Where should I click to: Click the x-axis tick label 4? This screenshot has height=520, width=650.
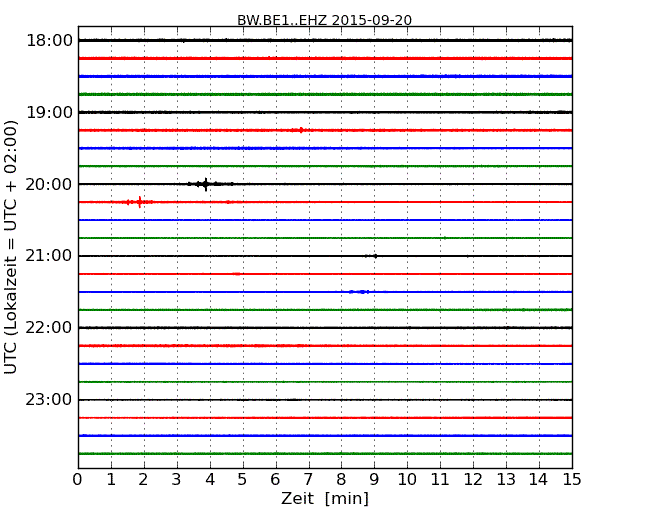(x=210, y=480)
